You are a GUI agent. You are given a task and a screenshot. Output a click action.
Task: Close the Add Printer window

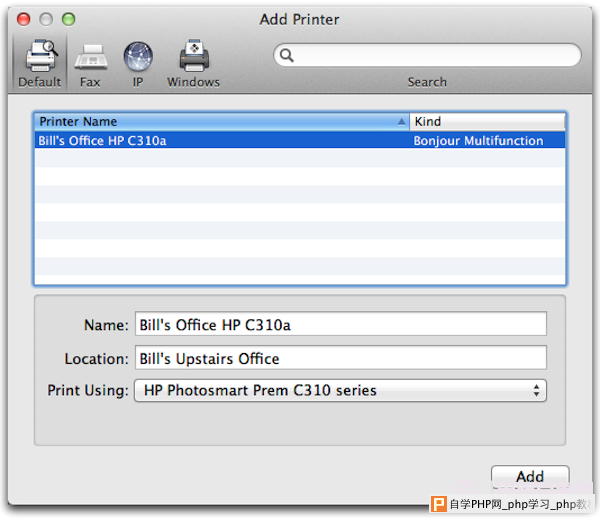24,19
